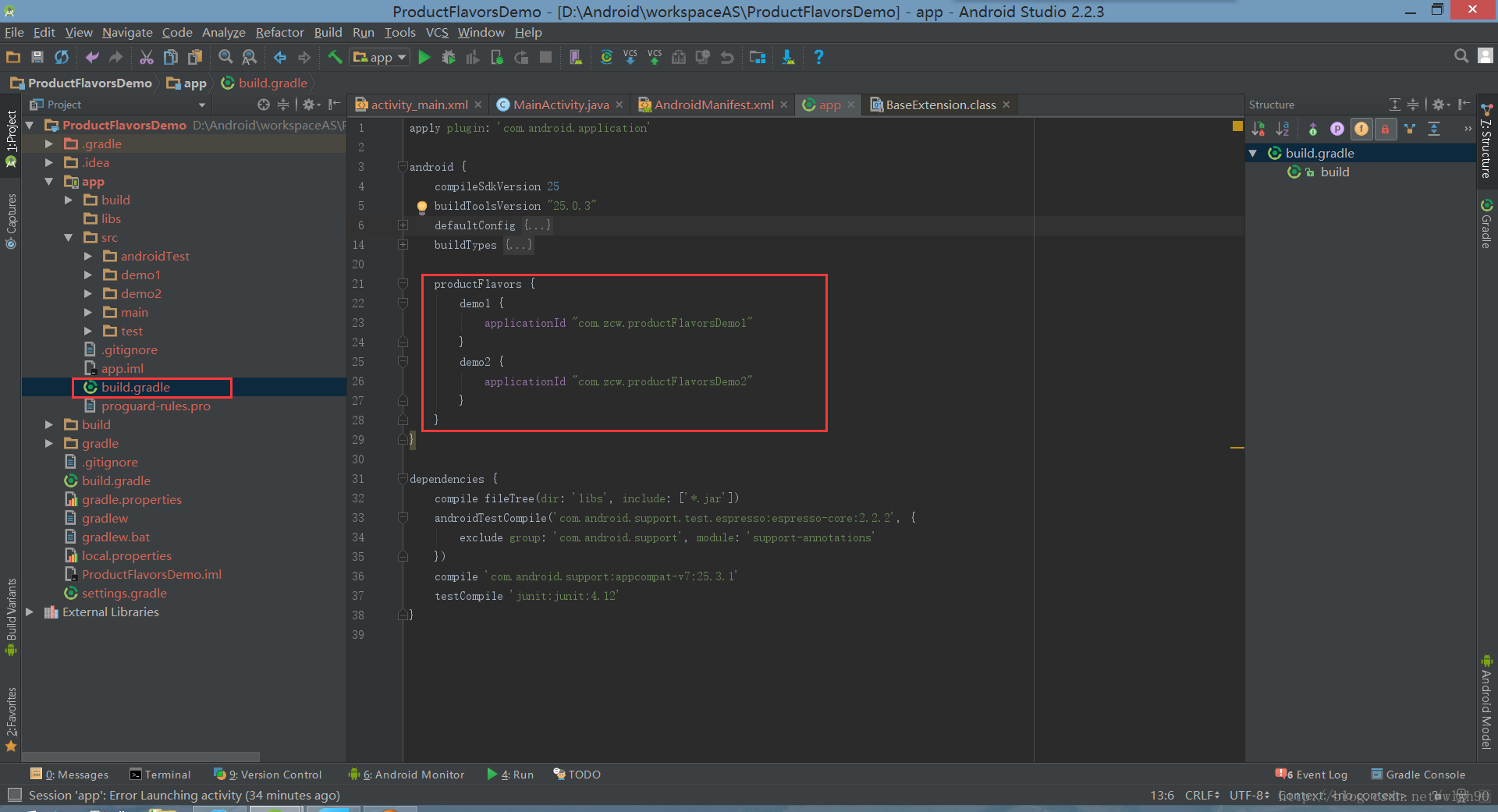Toggle the blue-orange tree icon in Structure toolbar
This screenshot has height=812, width=1498.
pos(1410,129)
